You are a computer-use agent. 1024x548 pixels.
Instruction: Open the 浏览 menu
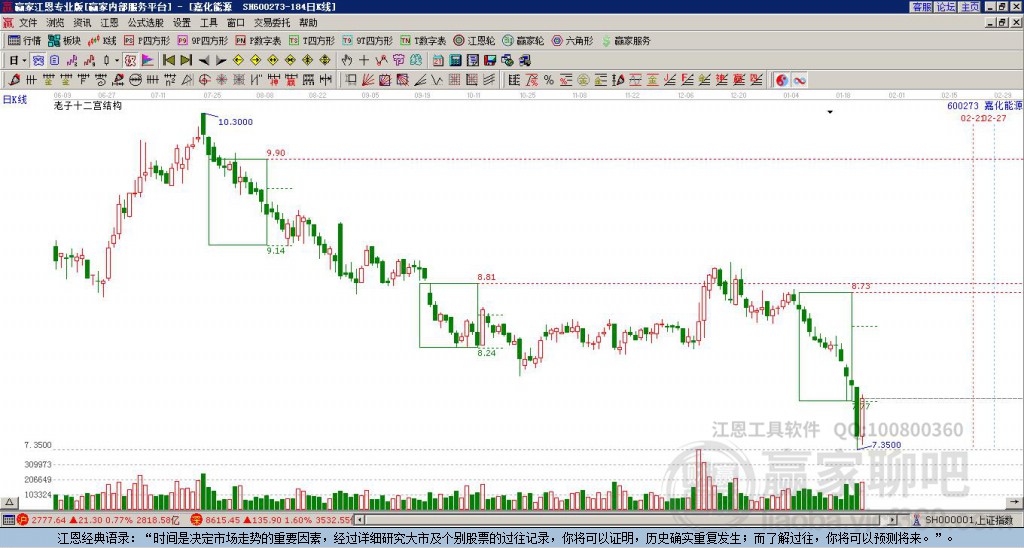tap(56, 23)
